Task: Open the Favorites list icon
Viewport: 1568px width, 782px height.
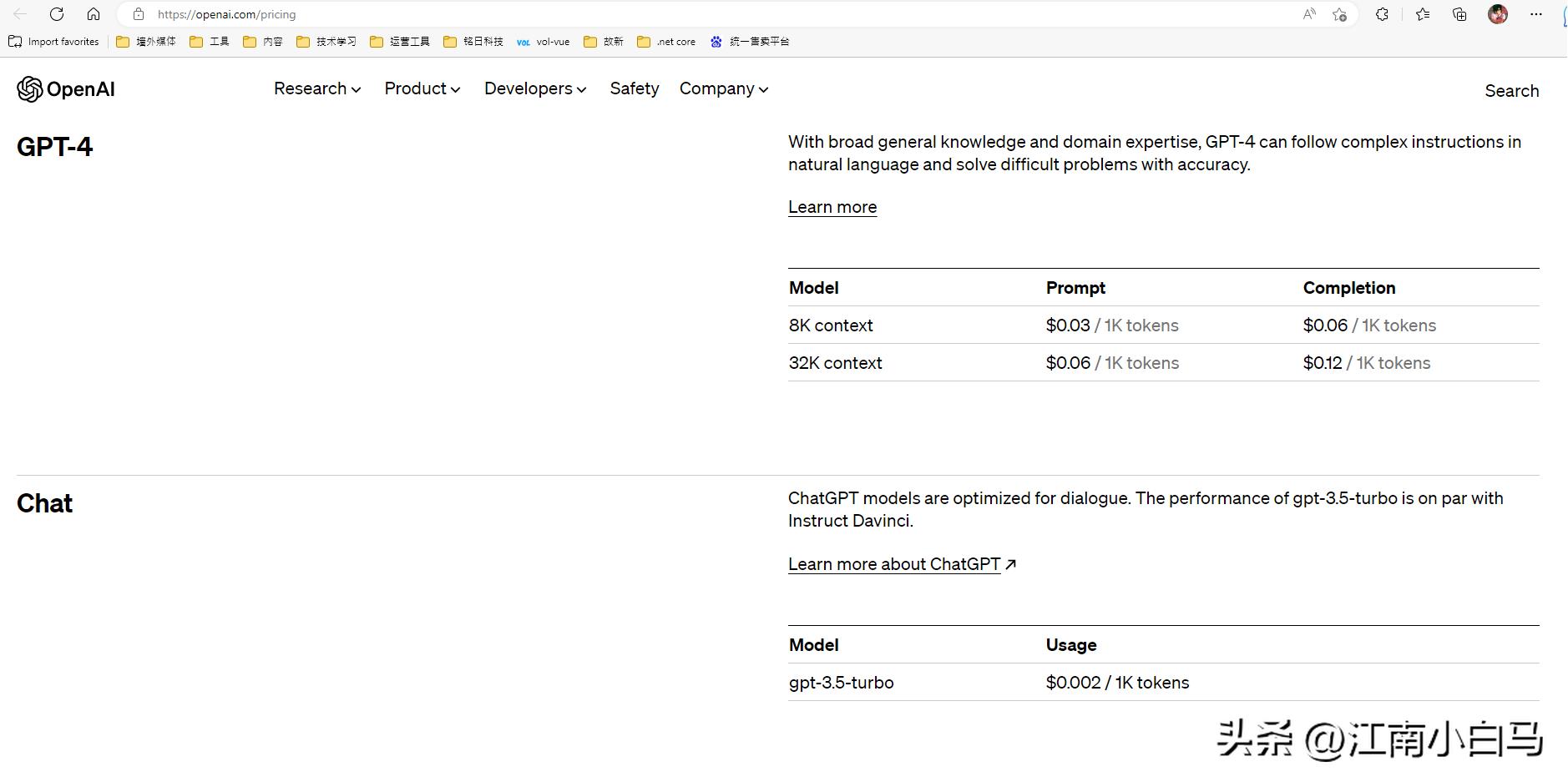Action: coord(1423,14)
